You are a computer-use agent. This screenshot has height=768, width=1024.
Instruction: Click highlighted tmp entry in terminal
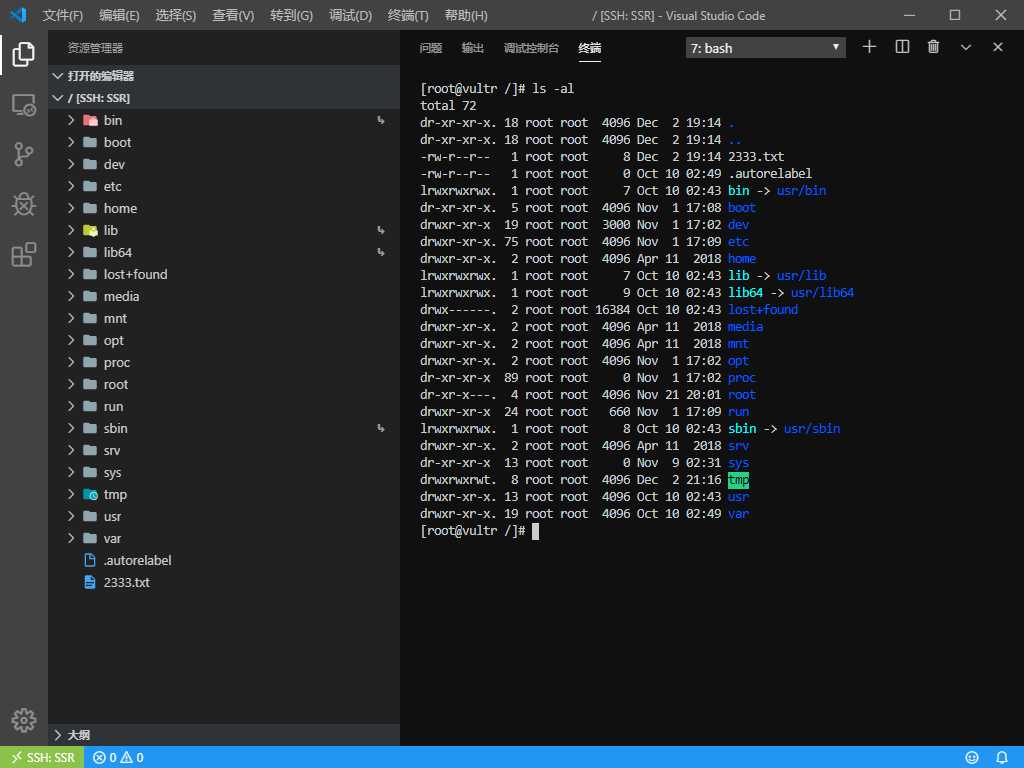coord(739,480)
